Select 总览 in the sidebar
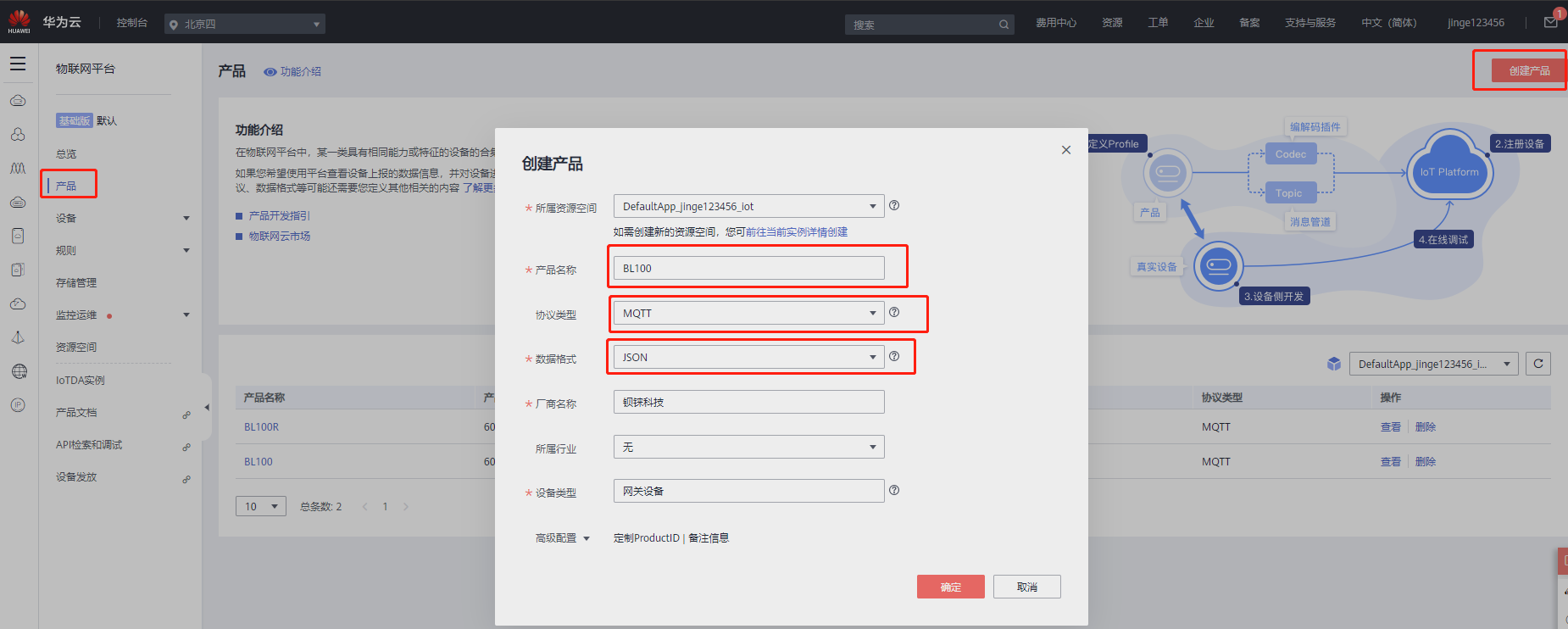Viewport: 1568px width, 629px height. click(x=66, y=153)
